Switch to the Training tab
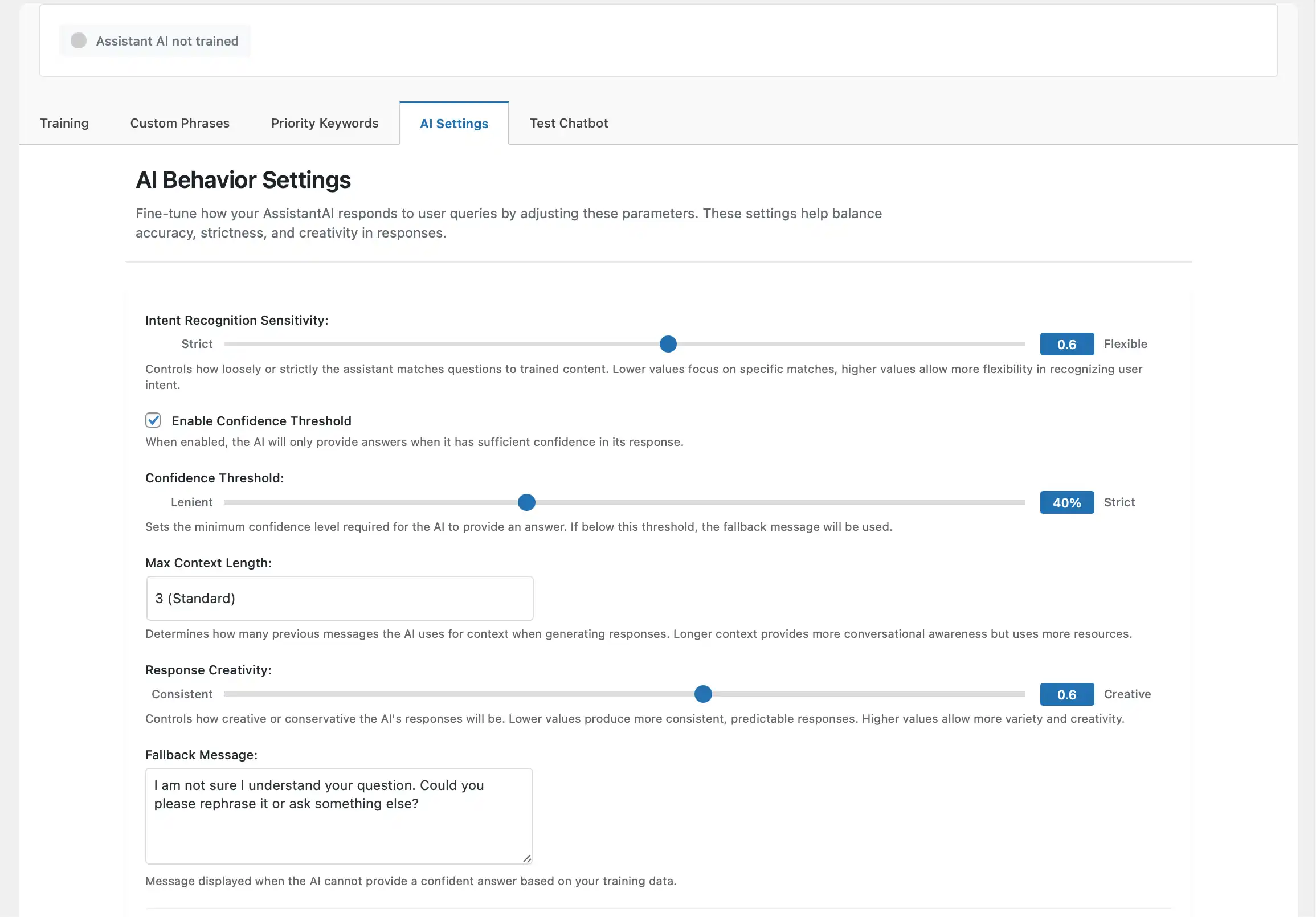This screenshot has height=917, width=1316. point(64,123)
